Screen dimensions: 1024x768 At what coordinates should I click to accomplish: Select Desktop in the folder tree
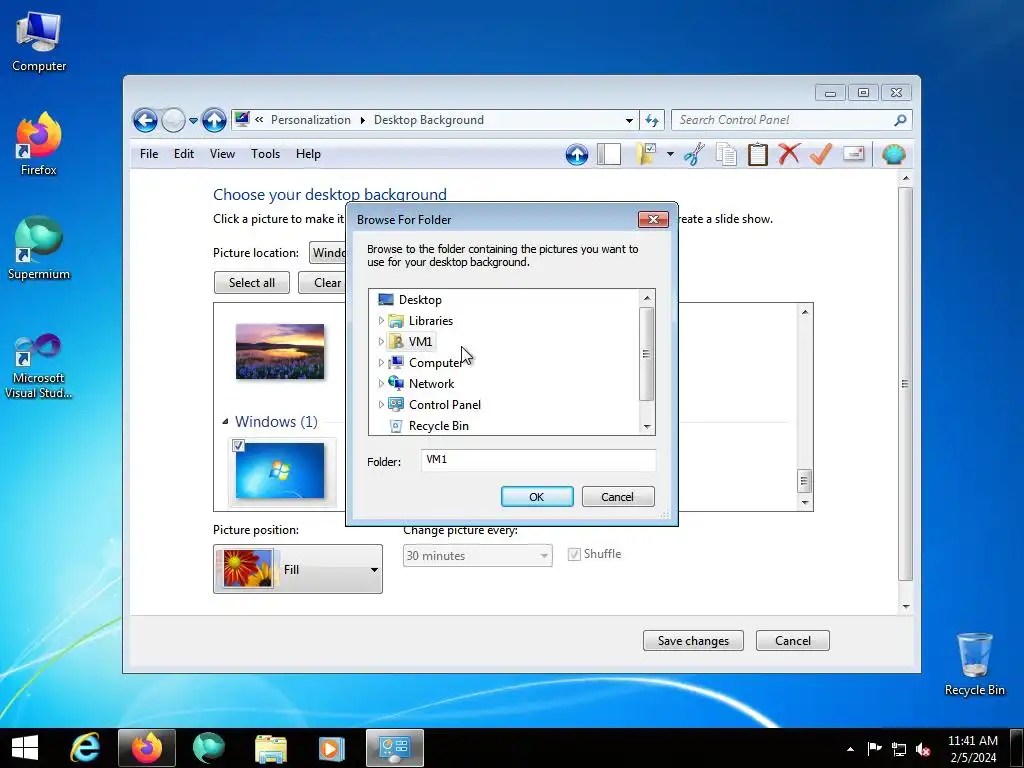(x=420, y=300)
